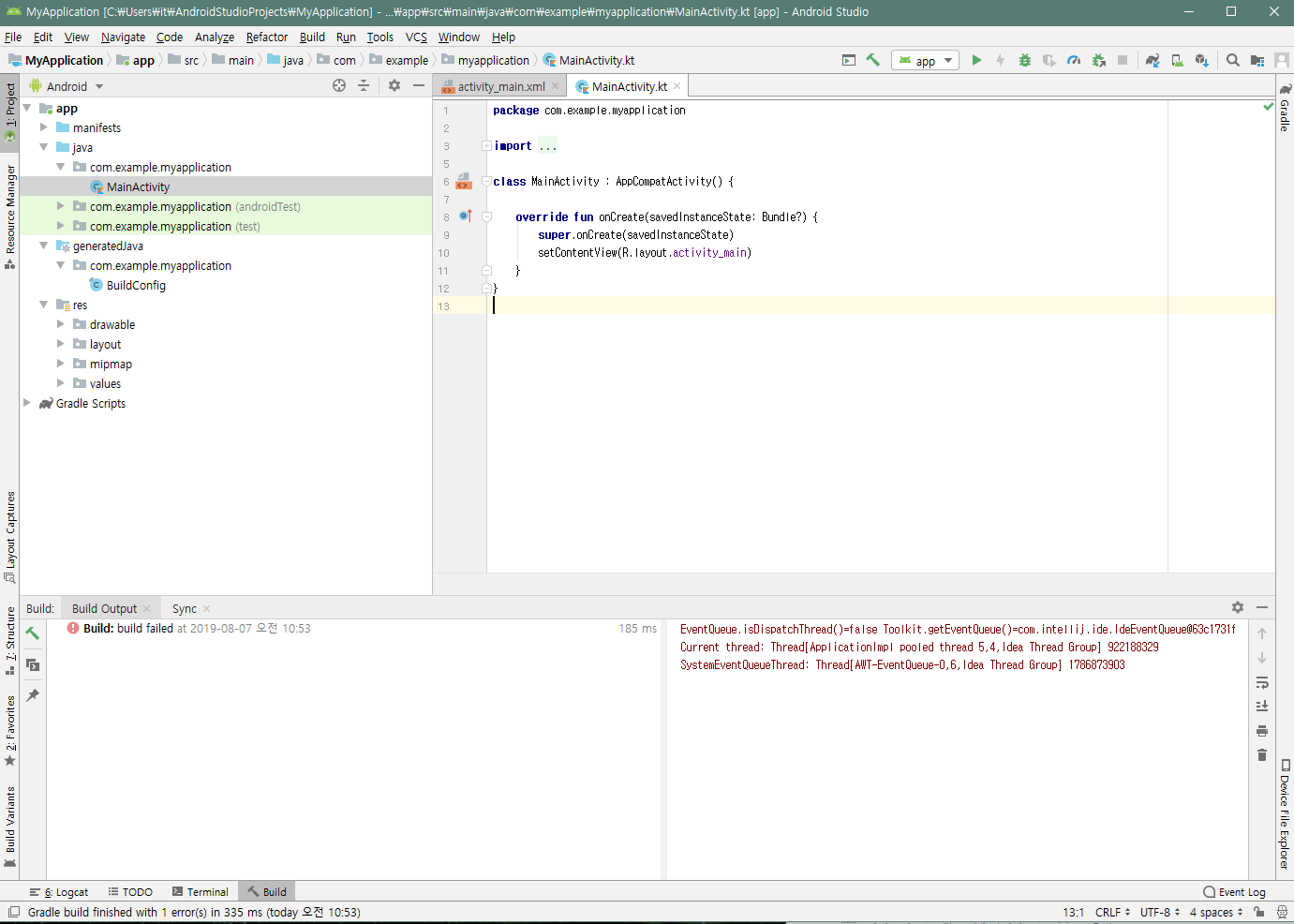Screen dimensions: 1294x924
Task: Minimize the Build panel with minus icon
Action: tap(1262, 607)
